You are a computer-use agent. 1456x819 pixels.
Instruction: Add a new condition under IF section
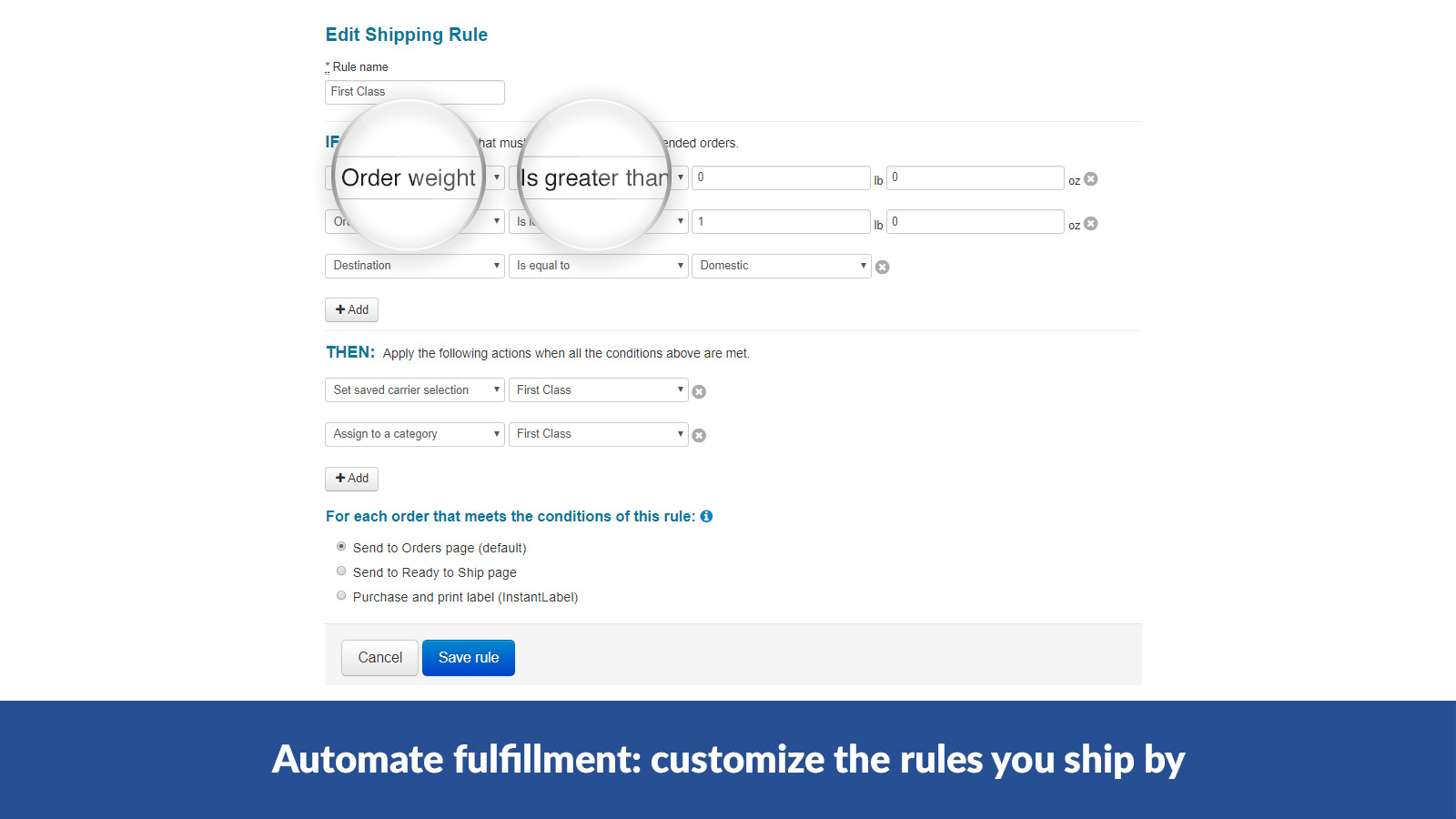click(351, 310)
